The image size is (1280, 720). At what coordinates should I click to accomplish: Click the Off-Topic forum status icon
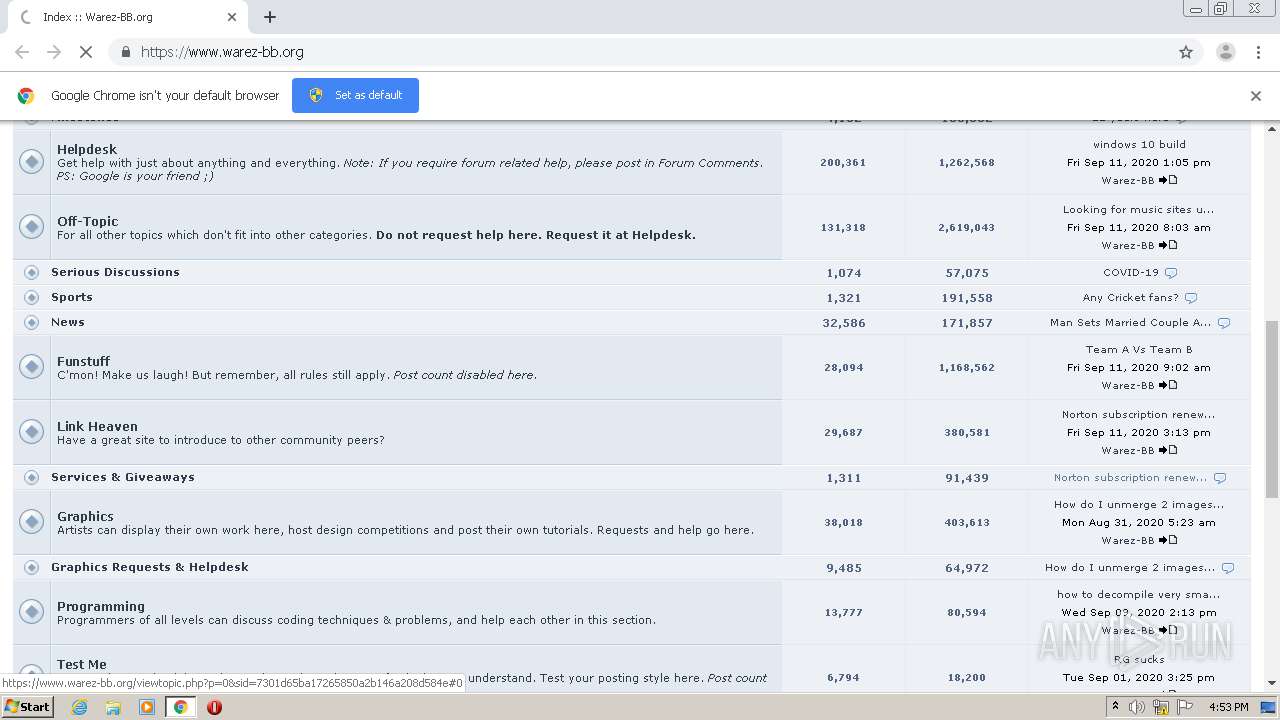(32, 227)
